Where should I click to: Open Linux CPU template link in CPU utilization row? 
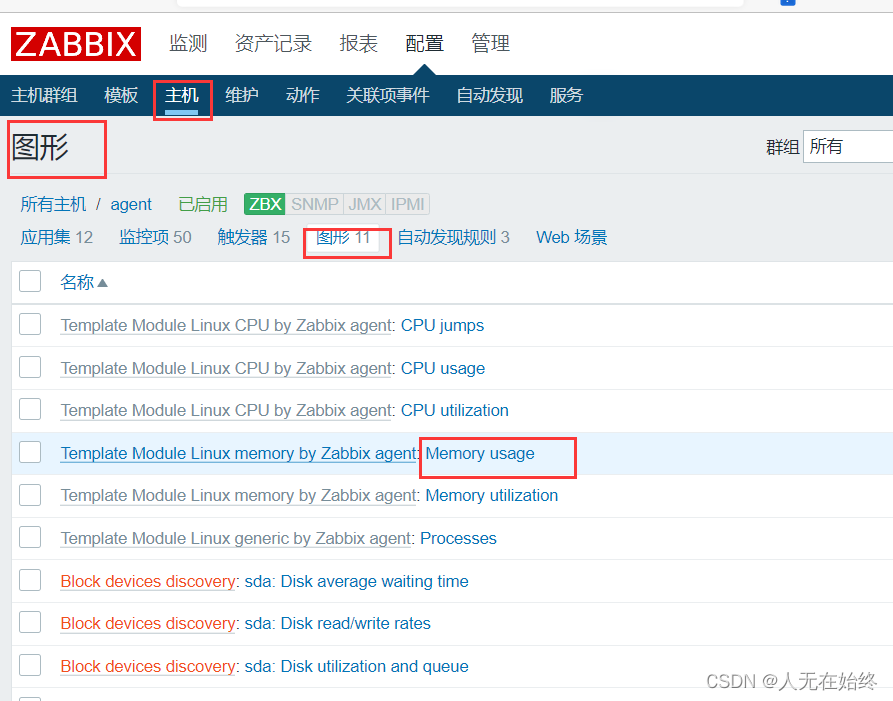pos(227,410)
